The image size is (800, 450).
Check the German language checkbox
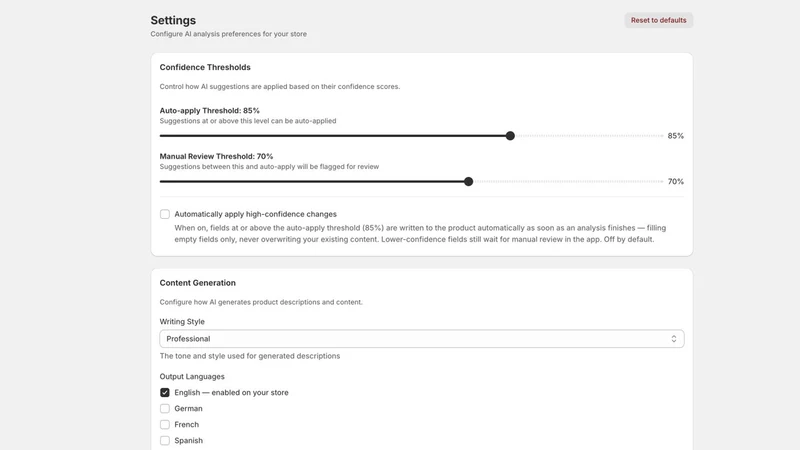165,409
